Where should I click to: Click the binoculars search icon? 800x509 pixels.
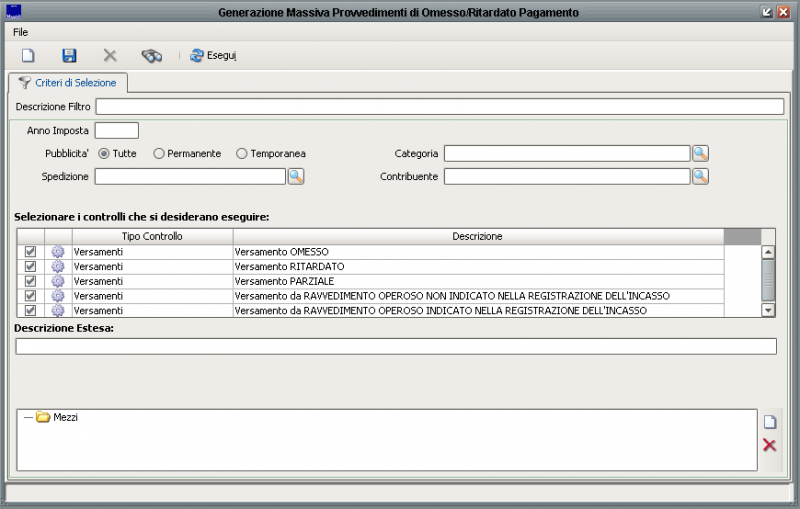click(151, 55)
